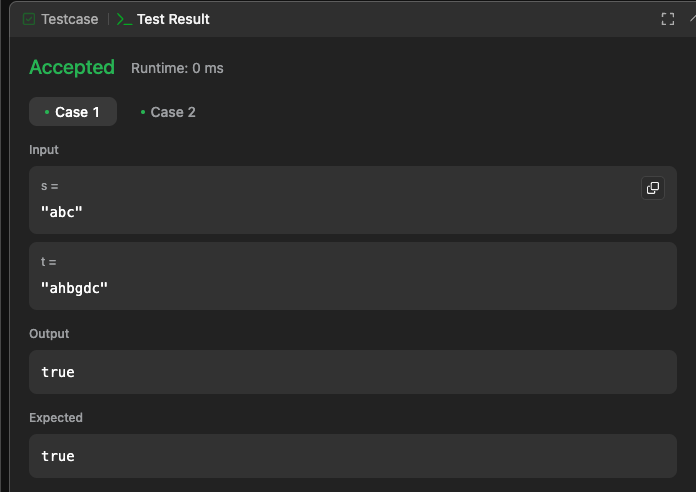The image size is (696, 492).
Task: Click the Expected value true
Action: click(x=58, y=456)
